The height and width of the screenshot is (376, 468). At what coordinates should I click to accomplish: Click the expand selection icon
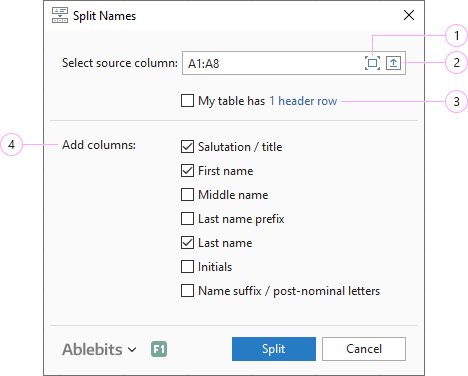coord(372,63)
